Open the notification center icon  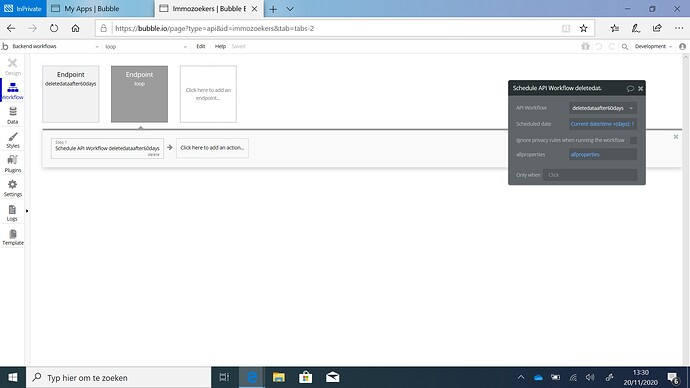(673, 378)
